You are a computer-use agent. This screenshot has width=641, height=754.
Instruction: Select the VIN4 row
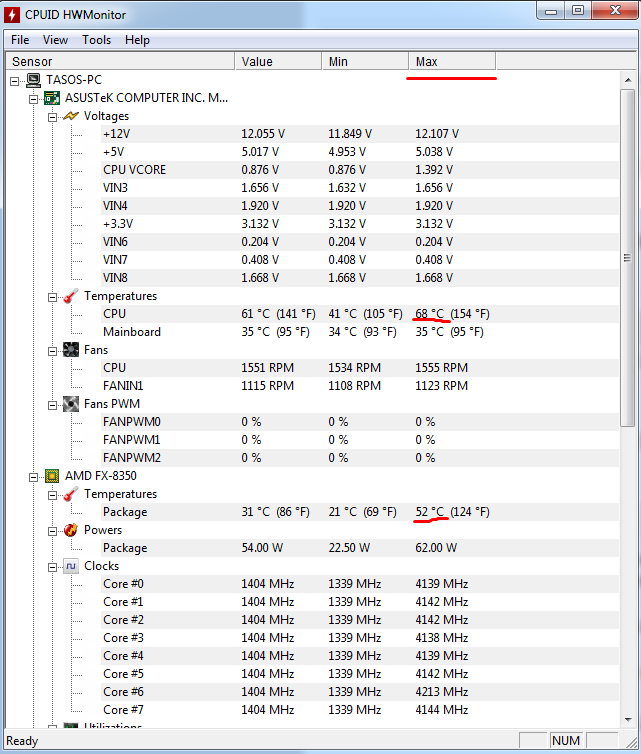point(360,206)
